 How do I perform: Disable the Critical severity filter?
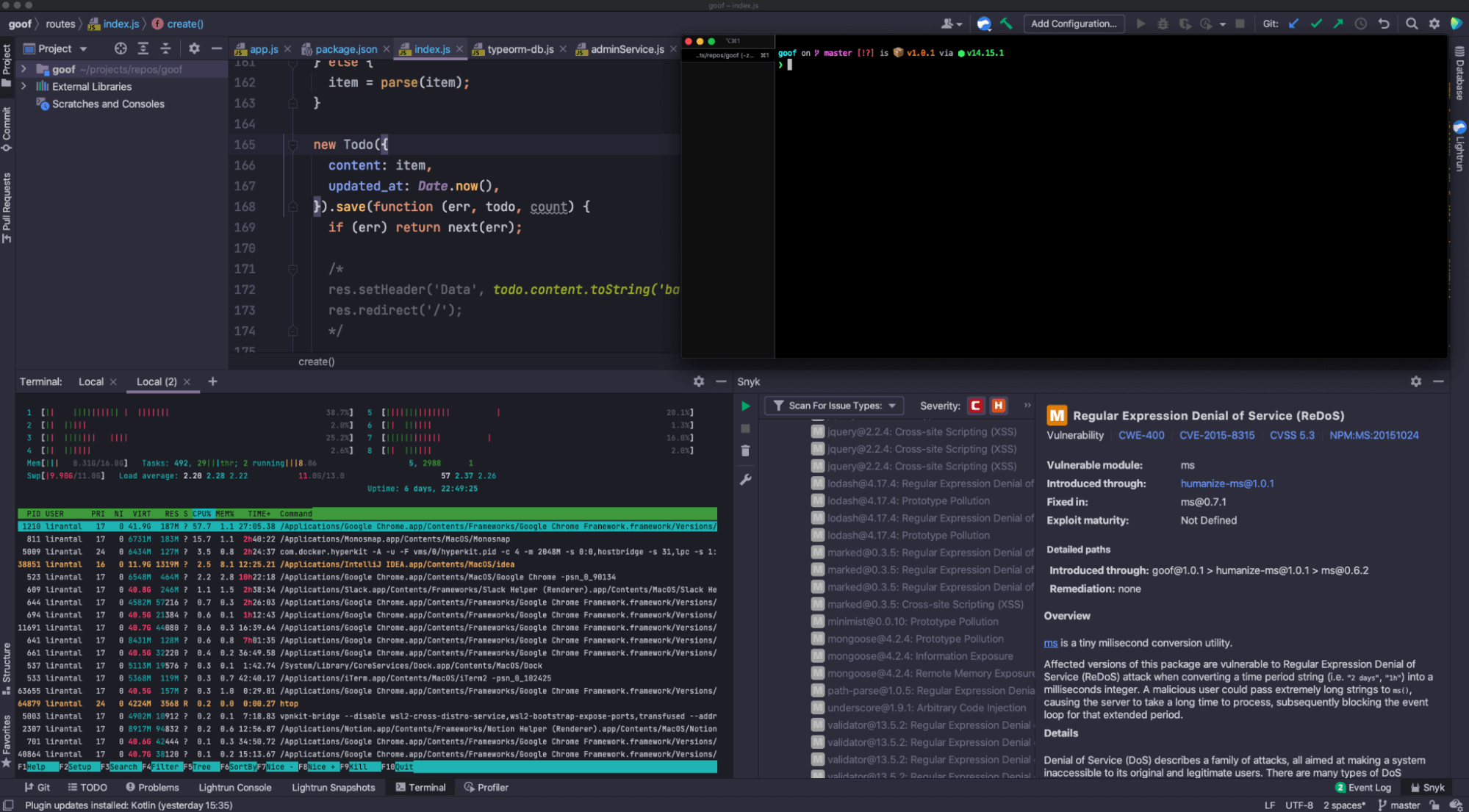coord(975,405)
